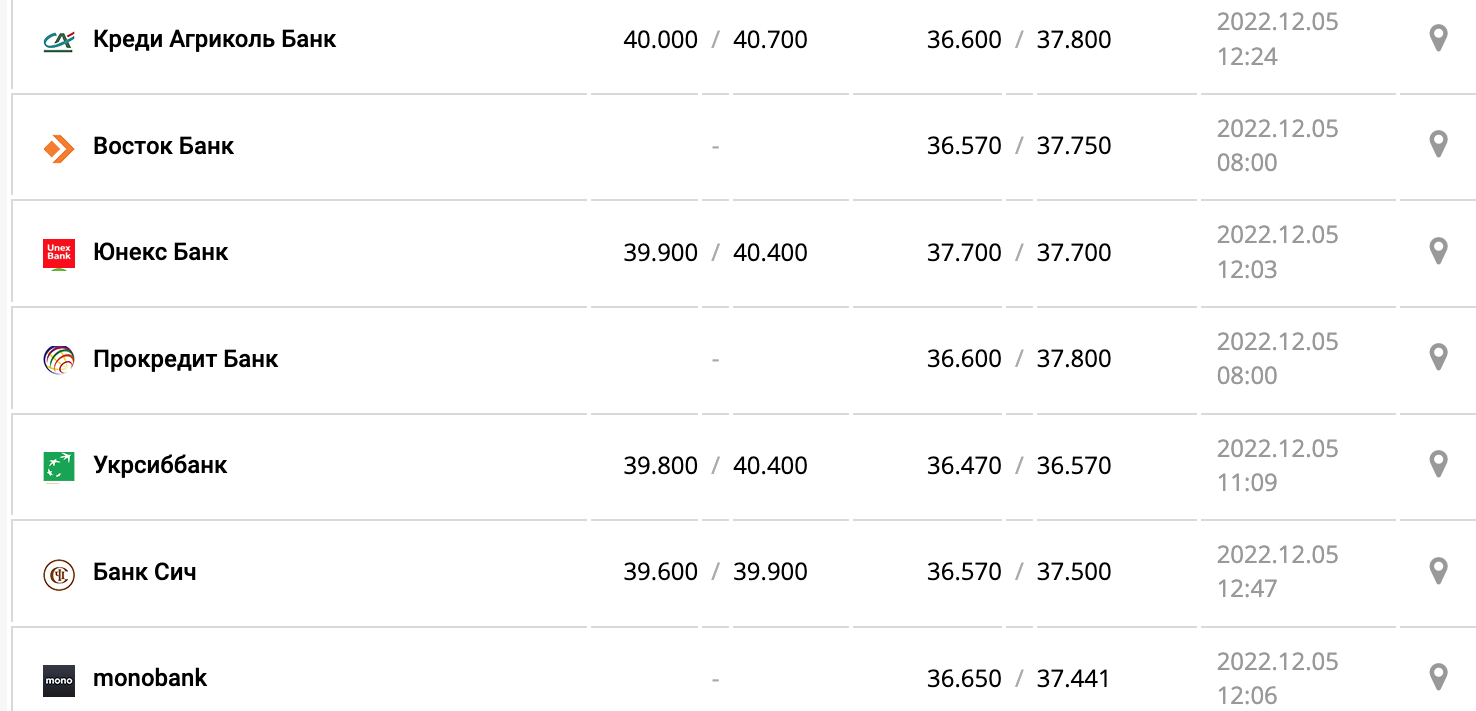Show Прокредит Банк location pin
This screenshot has height=711, width=1476.
click(x=1438, y=358)
